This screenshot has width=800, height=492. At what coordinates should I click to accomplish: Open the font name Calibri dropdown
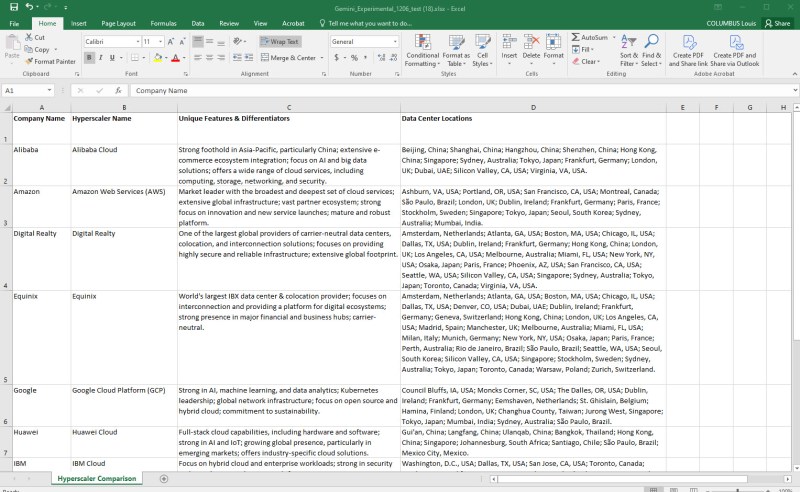point(138,41)
